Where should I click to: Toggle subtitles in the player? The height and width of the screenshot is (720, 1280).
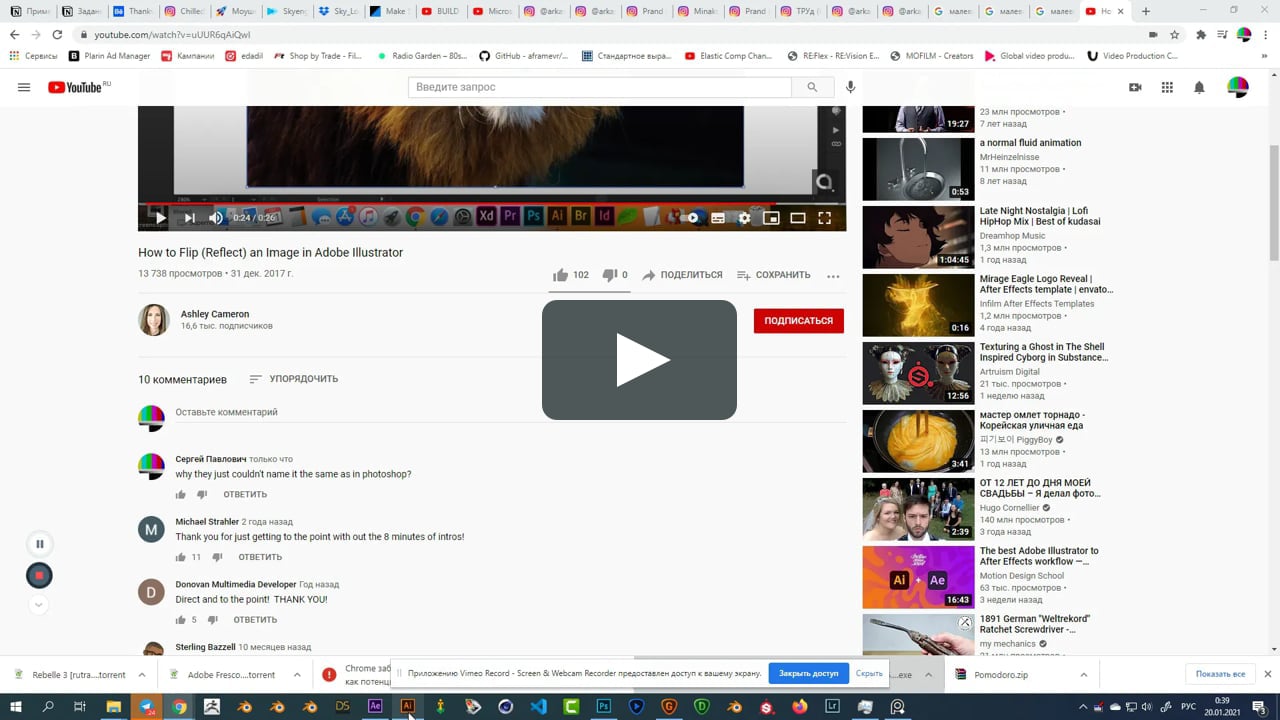point(718,217)
